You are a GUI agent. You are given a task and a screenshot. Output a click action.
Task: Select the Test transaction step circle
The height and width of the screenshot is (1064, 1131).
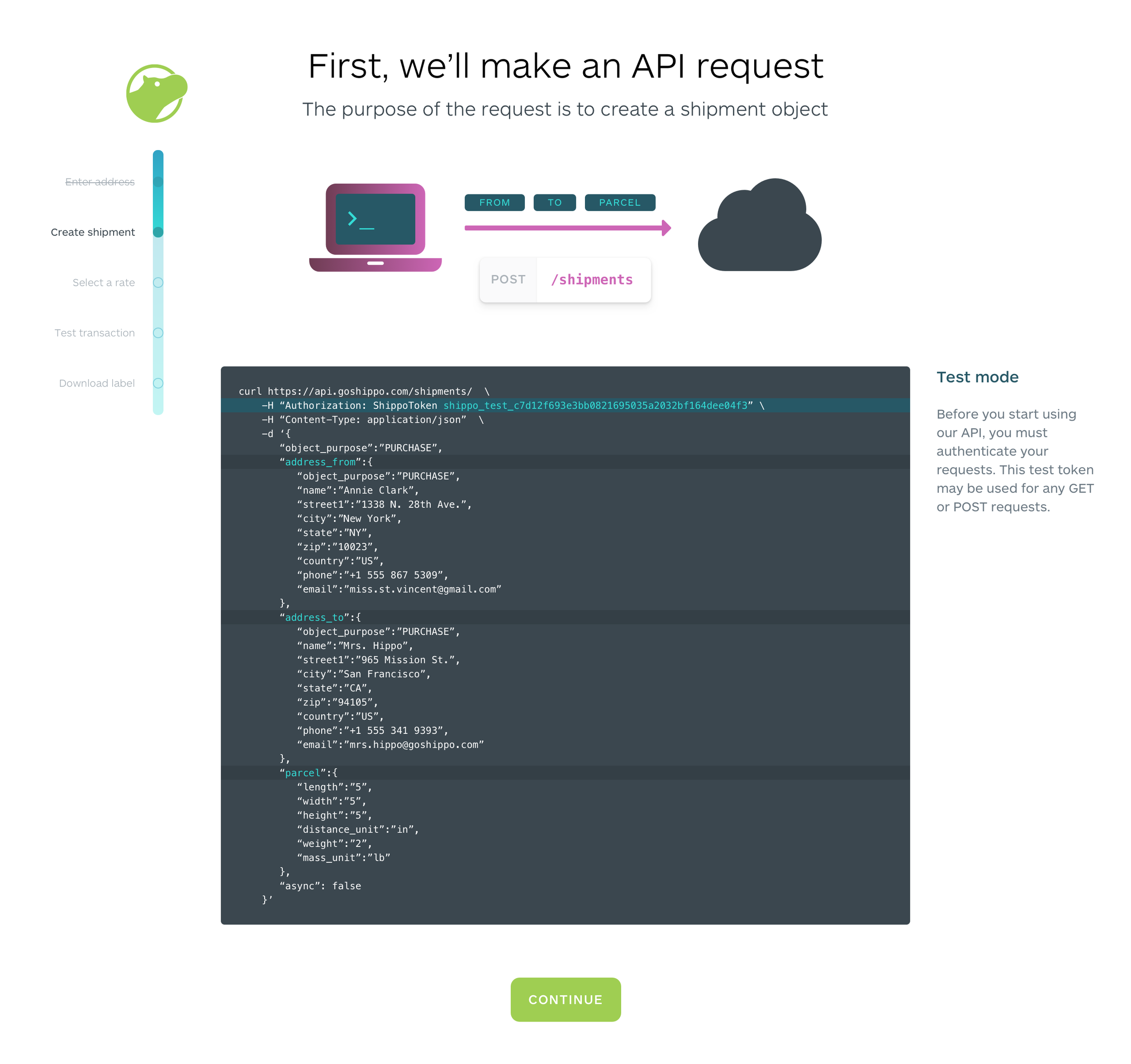coord(158,333)
